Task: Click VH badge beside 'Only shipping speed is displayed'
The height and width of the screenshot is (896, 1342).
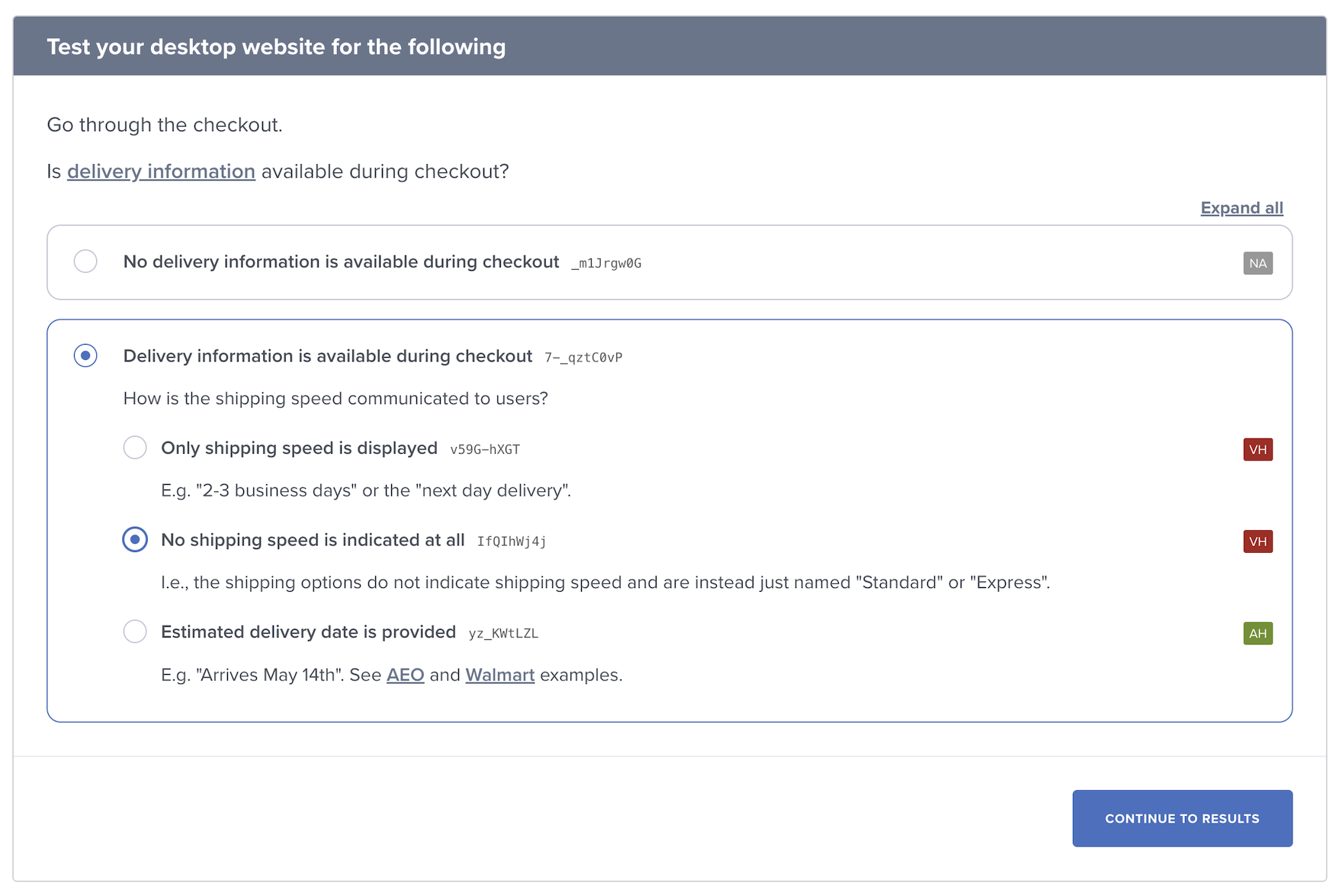Action: coord(1257,449)
